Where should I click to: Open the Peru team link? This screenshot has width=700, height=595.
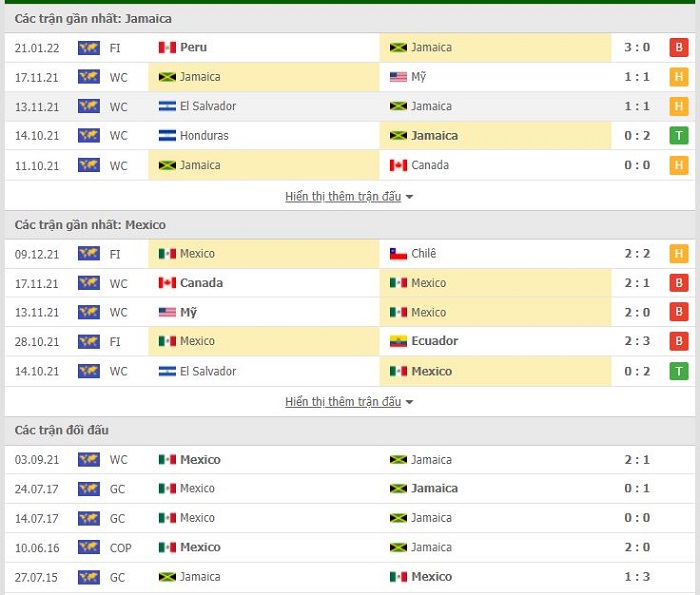(193, 47)
